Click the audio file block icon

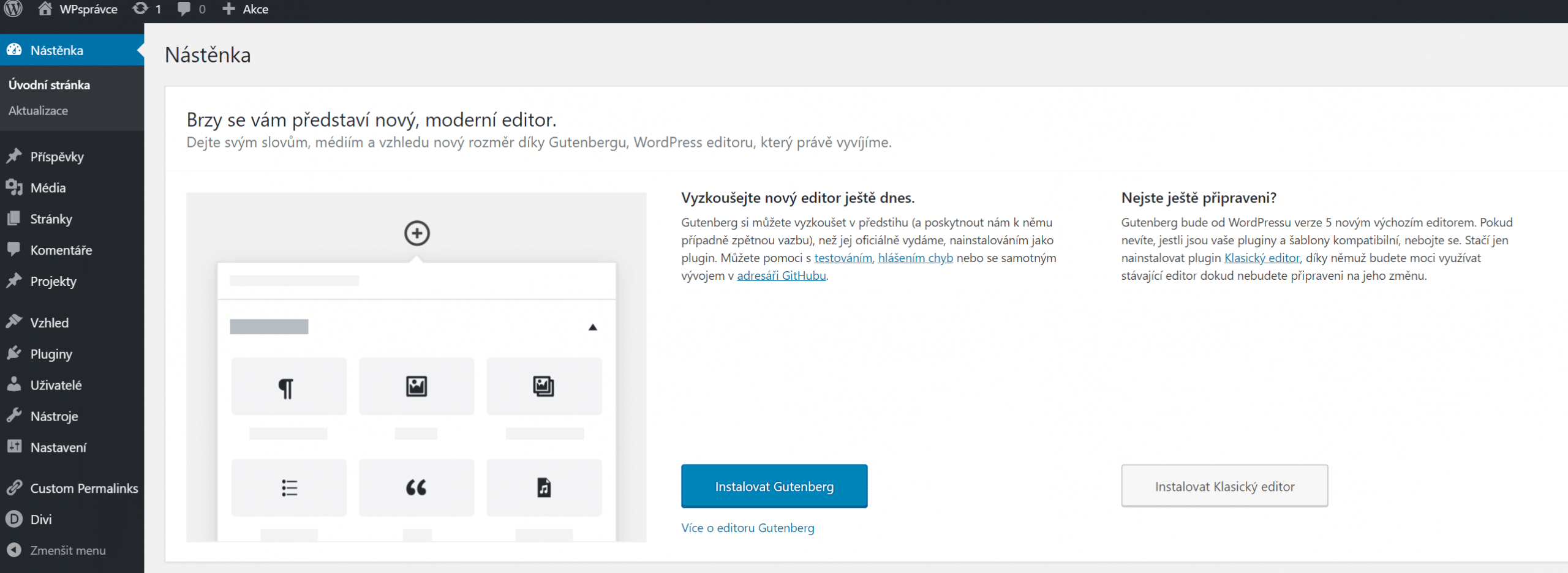pos(544,487)
